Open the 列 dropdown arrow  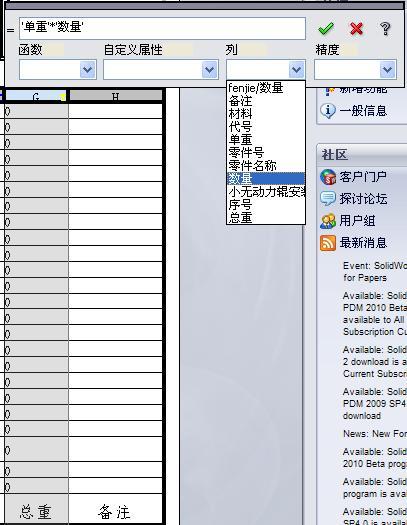(297, 70)
